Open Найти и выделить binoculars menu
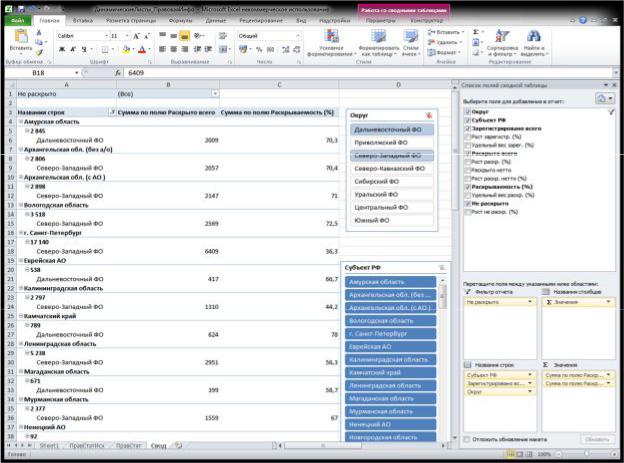 534,43
